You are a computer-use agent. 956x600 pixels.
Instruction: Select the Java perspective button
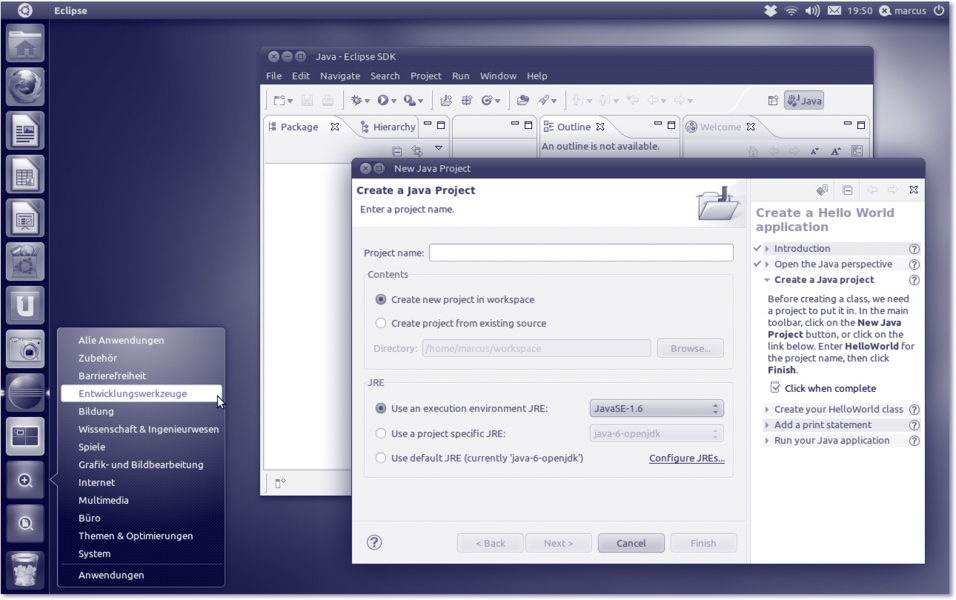[x=804, y=100]
